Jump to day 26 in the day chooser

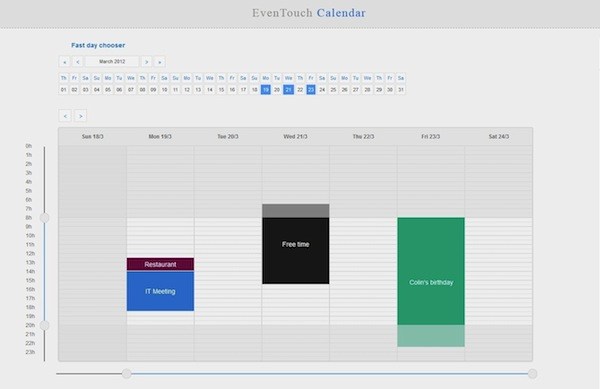click(x=344, y=90)
